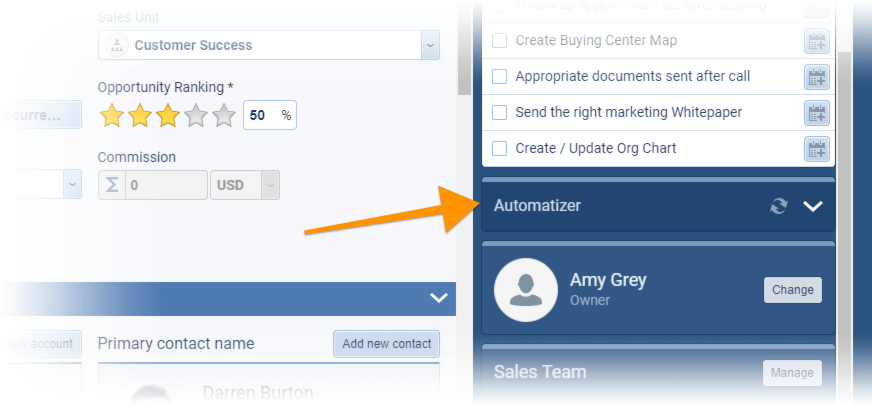Open the dropdown left of Commission field
The height and width of the screenshot is (406, 872).
click(72, 184)
